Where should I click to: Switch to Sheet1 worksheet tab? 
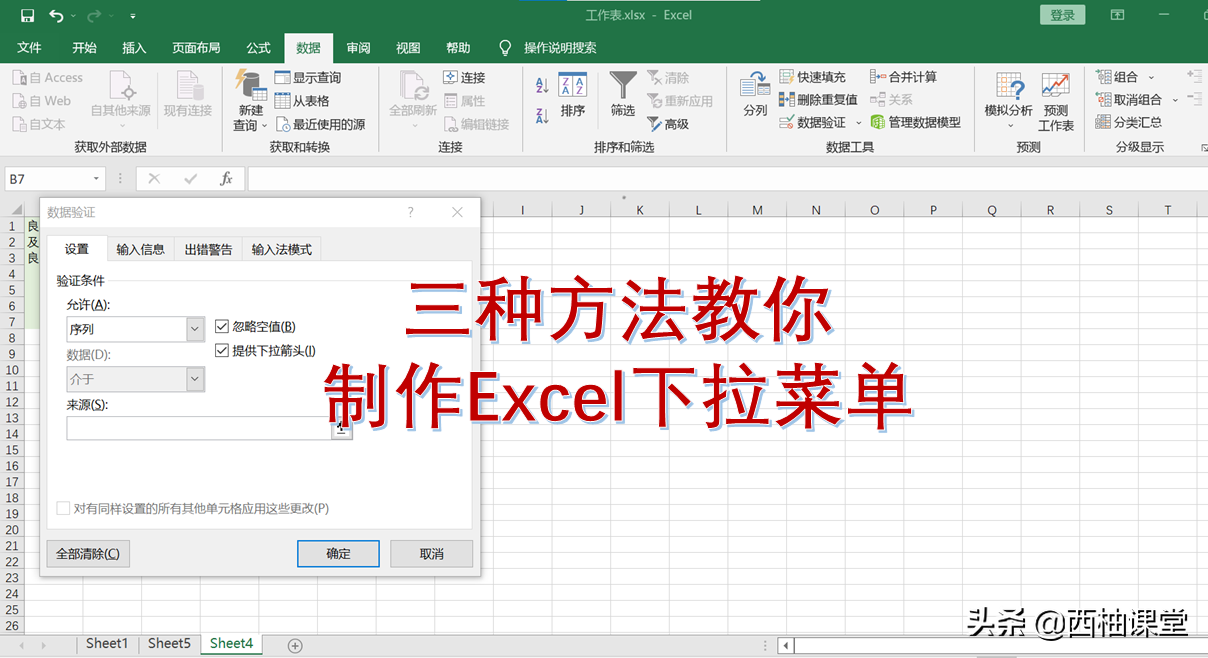click(x=107, y=644)
